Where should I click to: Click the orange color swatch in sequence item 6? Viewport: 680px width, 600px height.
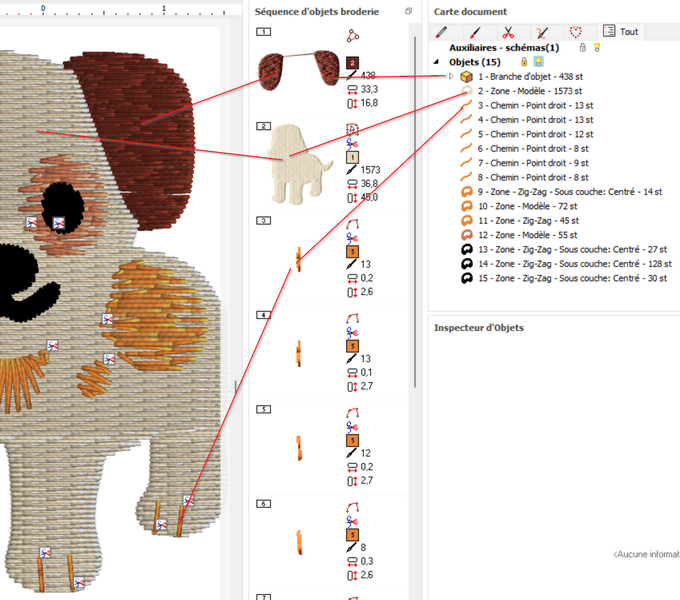click(352, 535)
